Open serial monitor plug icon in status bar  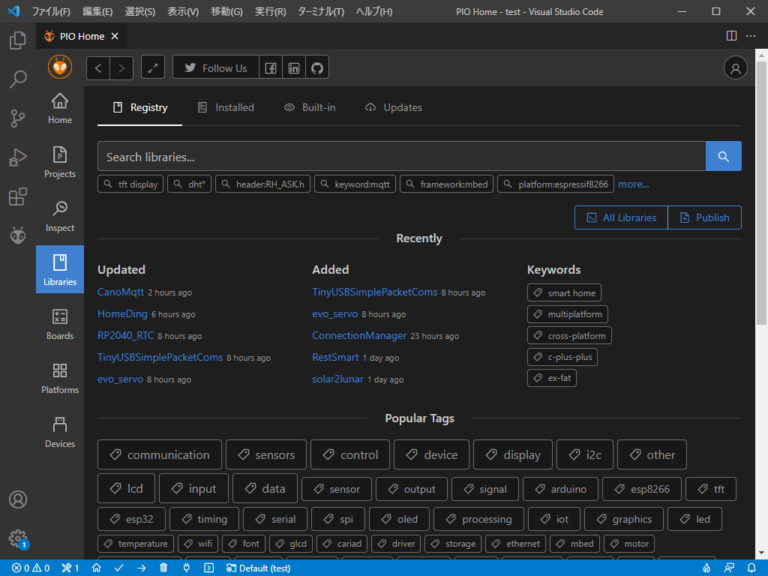pyautogui.click(x=186, y=567)
